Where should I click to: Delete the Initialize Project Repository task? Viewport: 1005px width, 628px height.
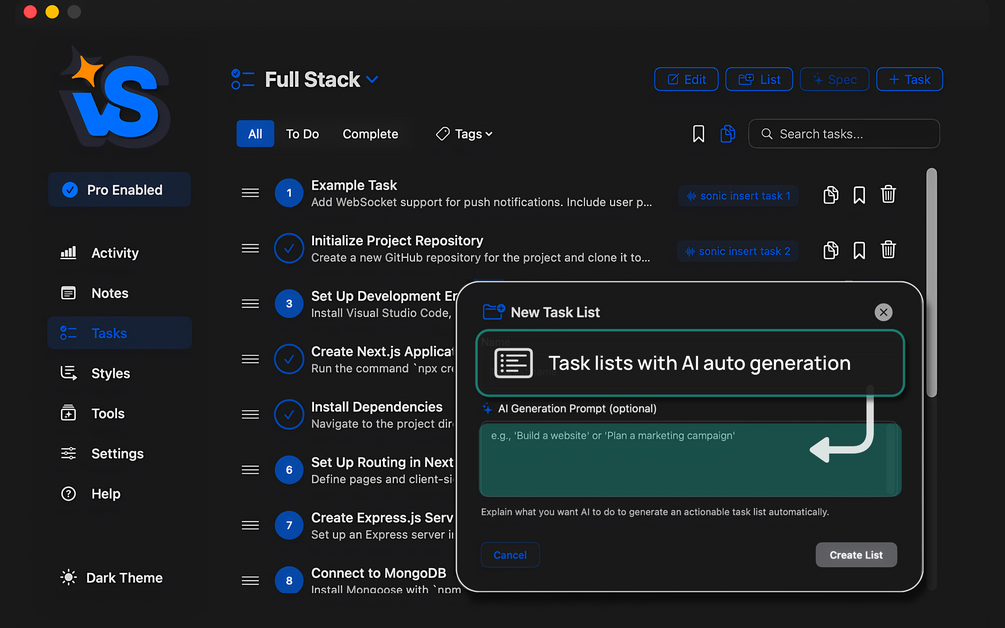tap(888, 250)
